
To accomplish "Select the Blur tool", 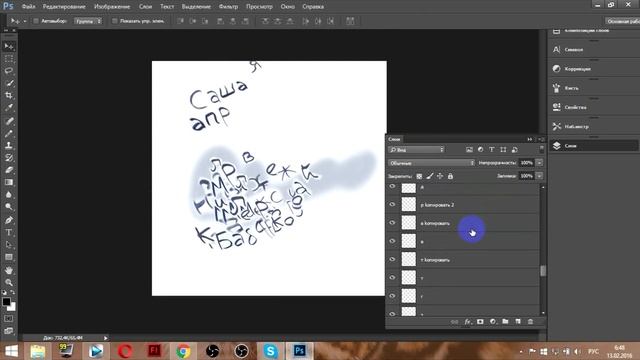I will tap(9, 195).
